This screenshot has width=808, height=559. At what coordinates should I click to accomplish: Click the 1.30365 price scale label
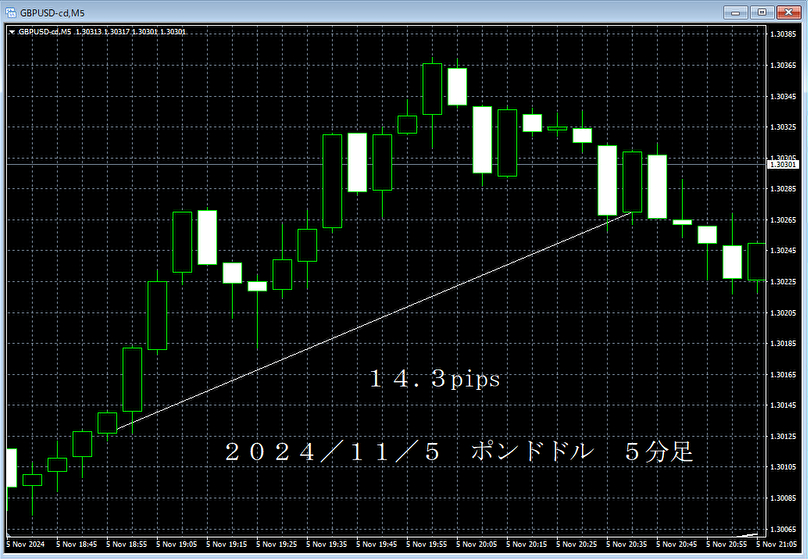783,65
